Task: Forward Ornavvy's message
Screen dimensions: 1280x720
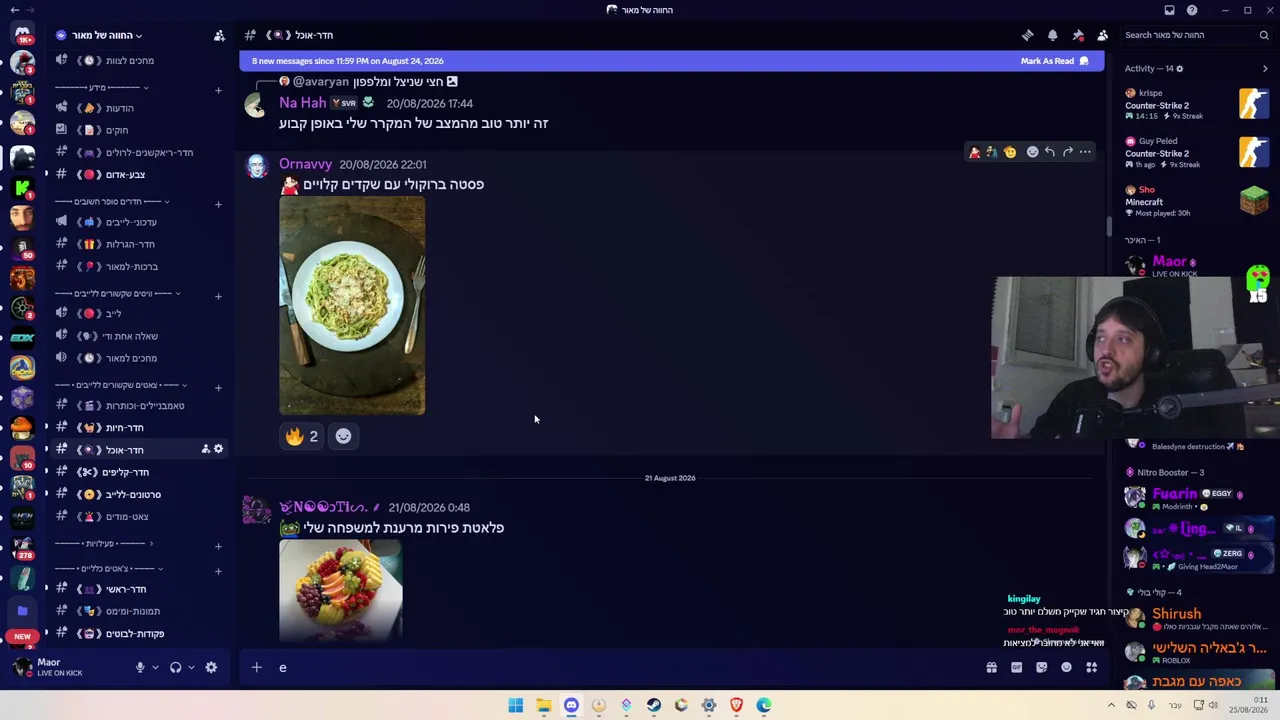Action: (x=1068, y=152)
